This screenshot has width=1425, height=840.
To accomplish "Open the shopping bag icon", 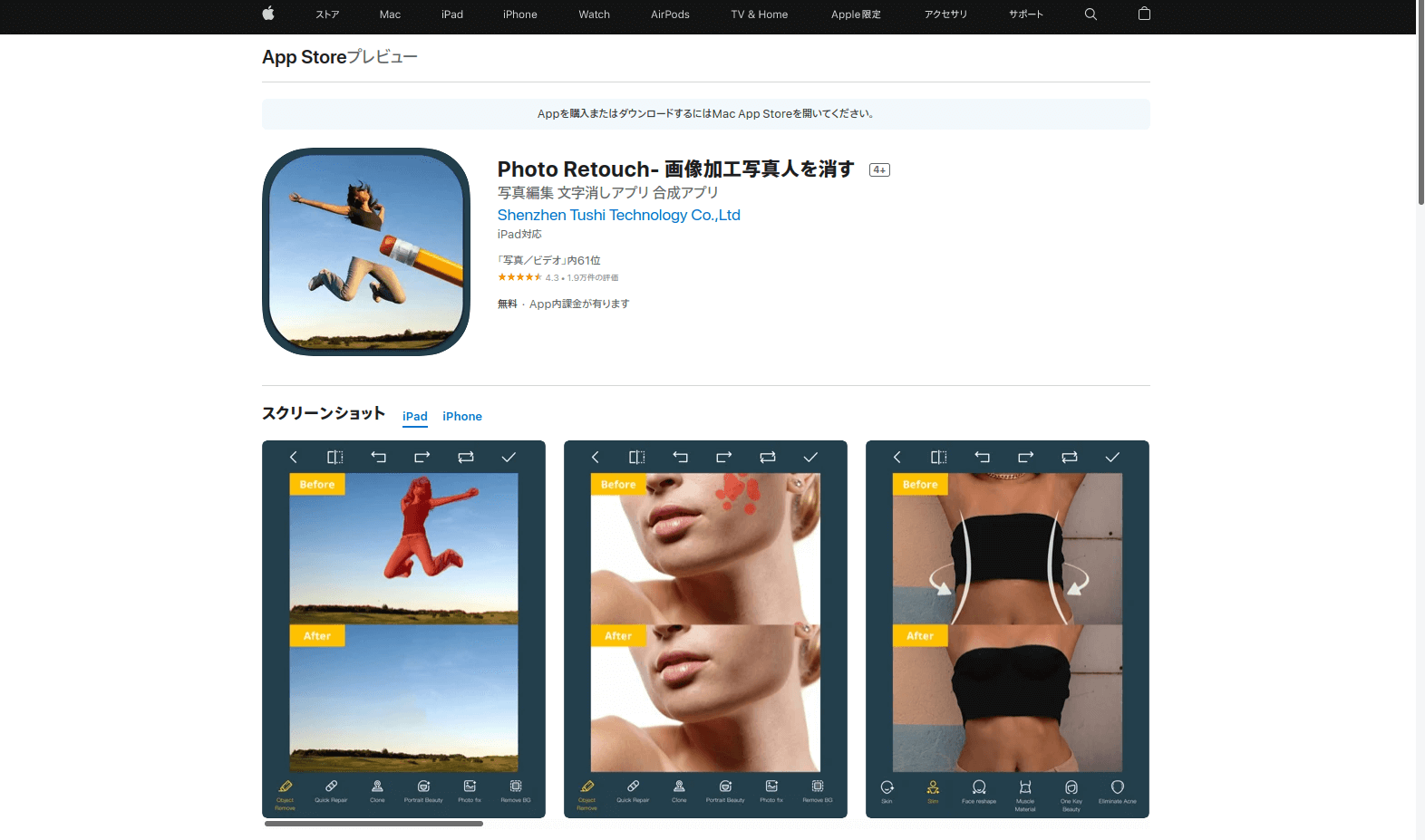I will tap(1144, 14).
